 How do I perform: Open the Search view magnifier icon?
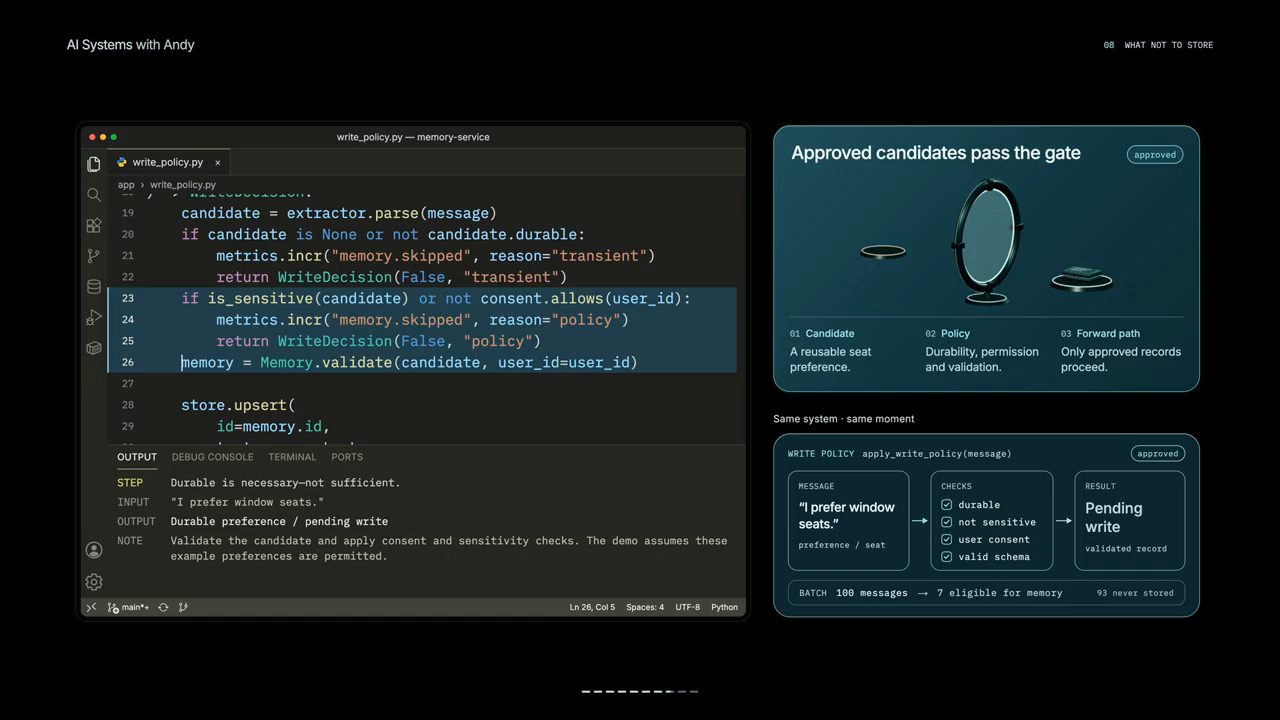(x=94, y=195)
